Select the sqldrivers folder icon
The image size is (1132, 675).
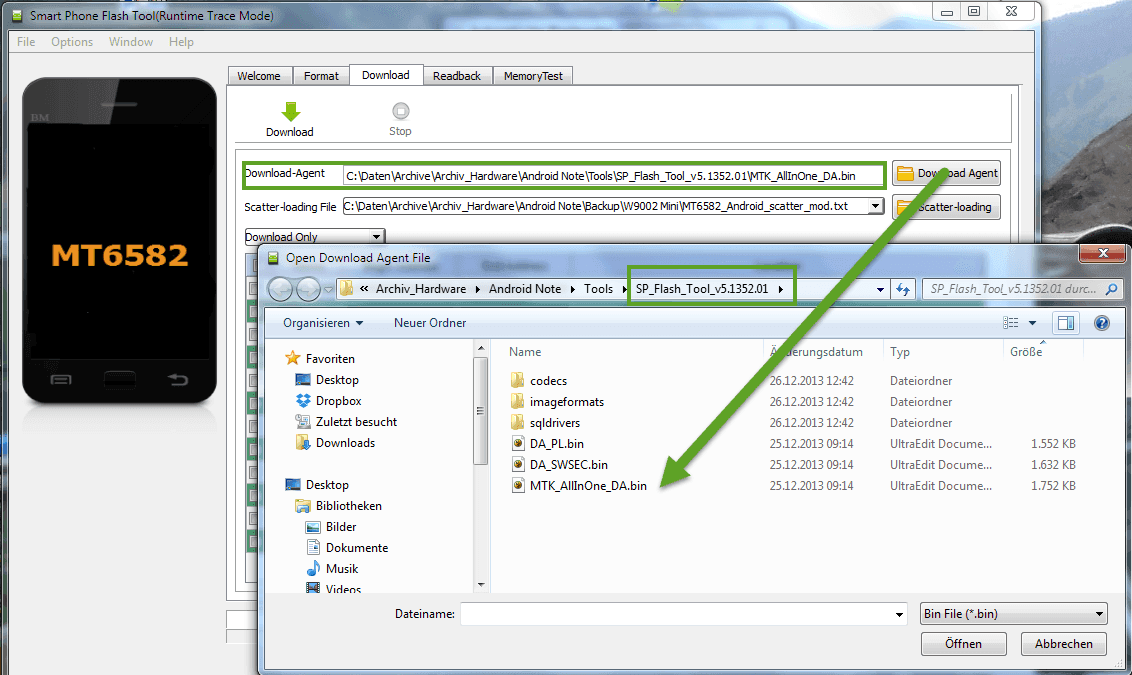tap(518, 422)
